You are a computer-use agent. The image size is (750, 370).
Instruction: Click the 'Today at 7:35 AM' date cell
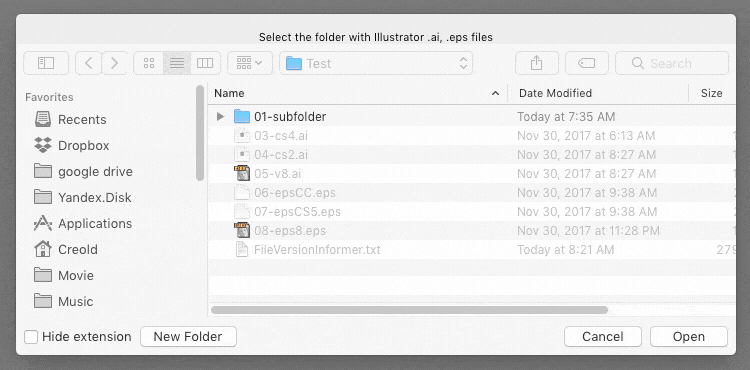point(566,117)
